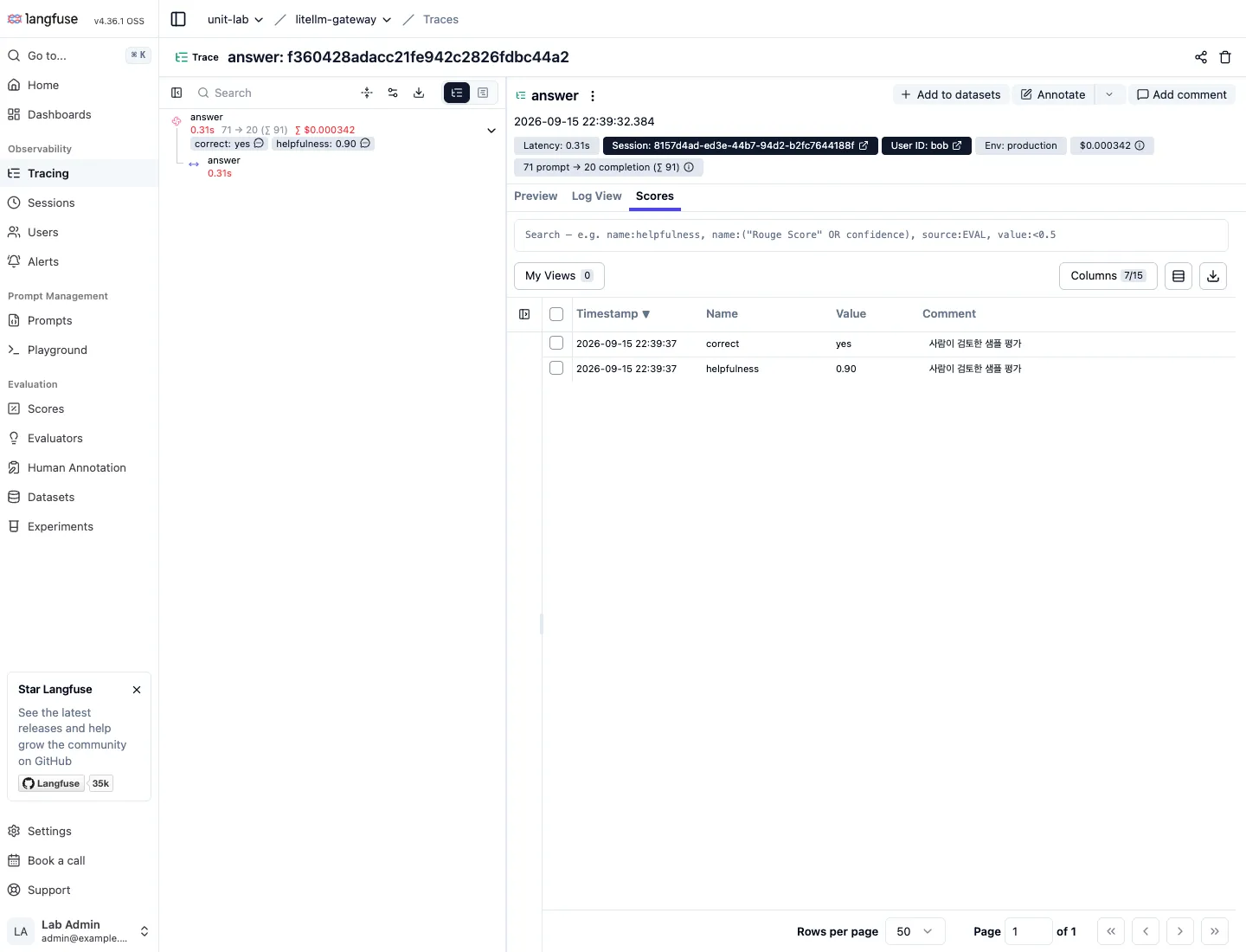
Task: Click the share trace icon
Action: (x=1201, y=57)
